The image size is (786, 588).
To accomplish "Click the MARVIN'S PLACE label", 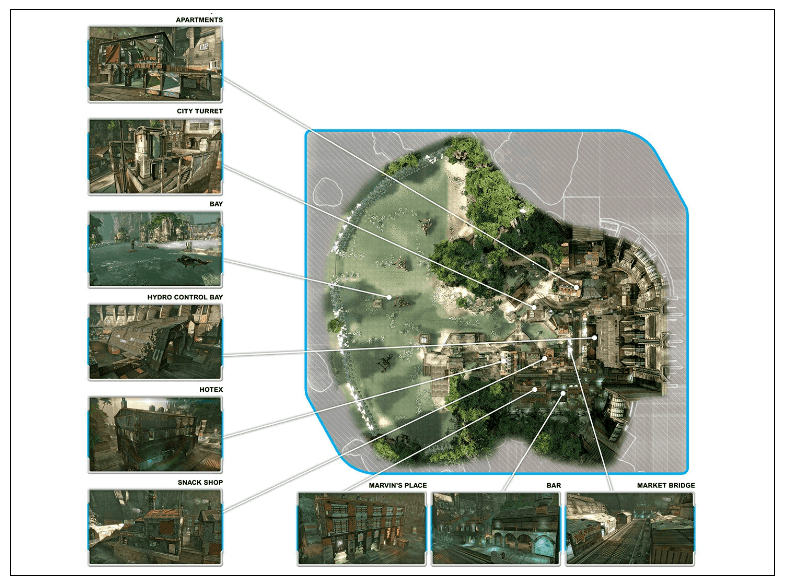I will point(398,486).
